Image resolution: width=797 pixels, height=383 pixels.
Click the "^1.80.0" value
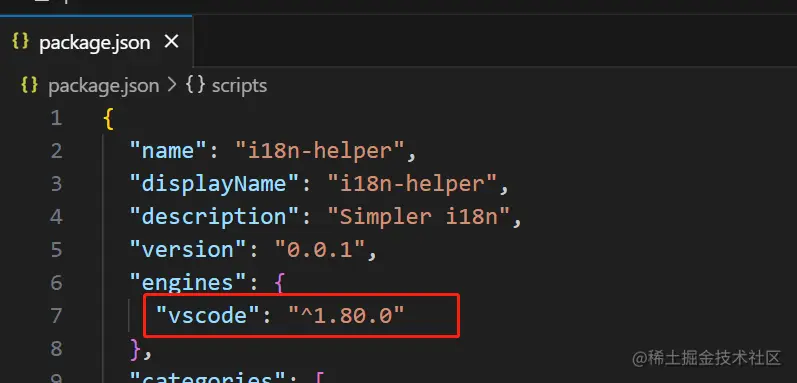(346, 315)
